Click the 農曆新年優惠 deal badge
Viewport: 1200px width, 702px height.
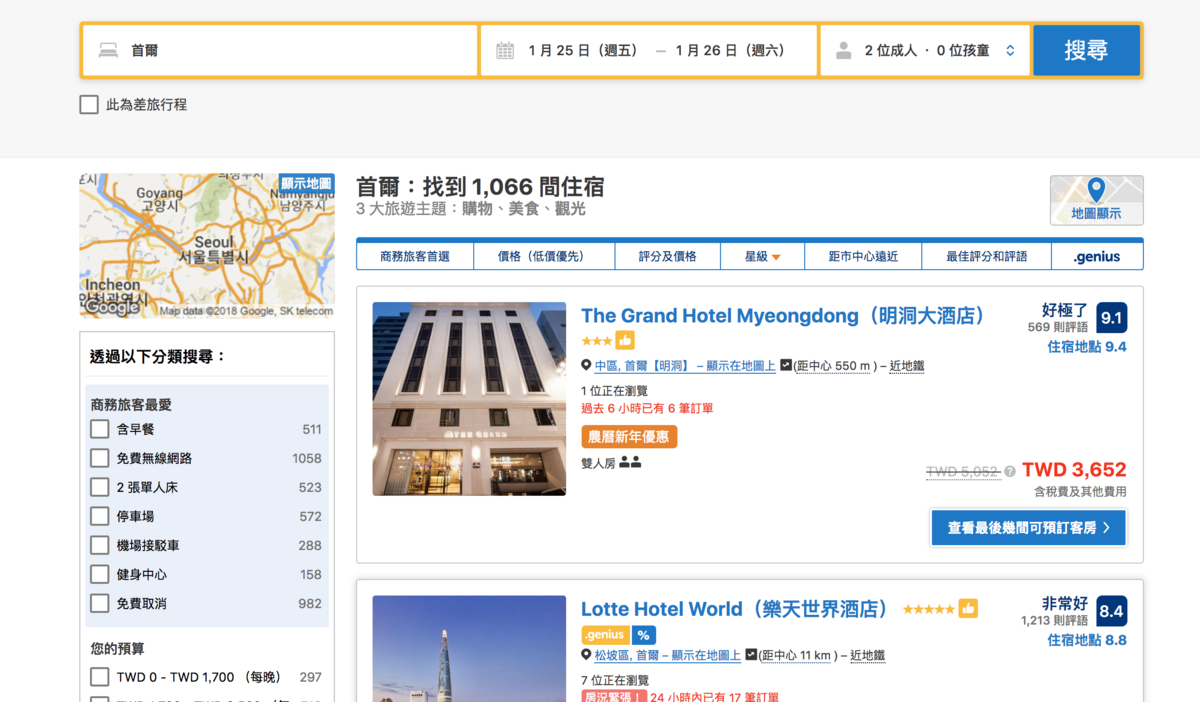[x=629, y=437]
